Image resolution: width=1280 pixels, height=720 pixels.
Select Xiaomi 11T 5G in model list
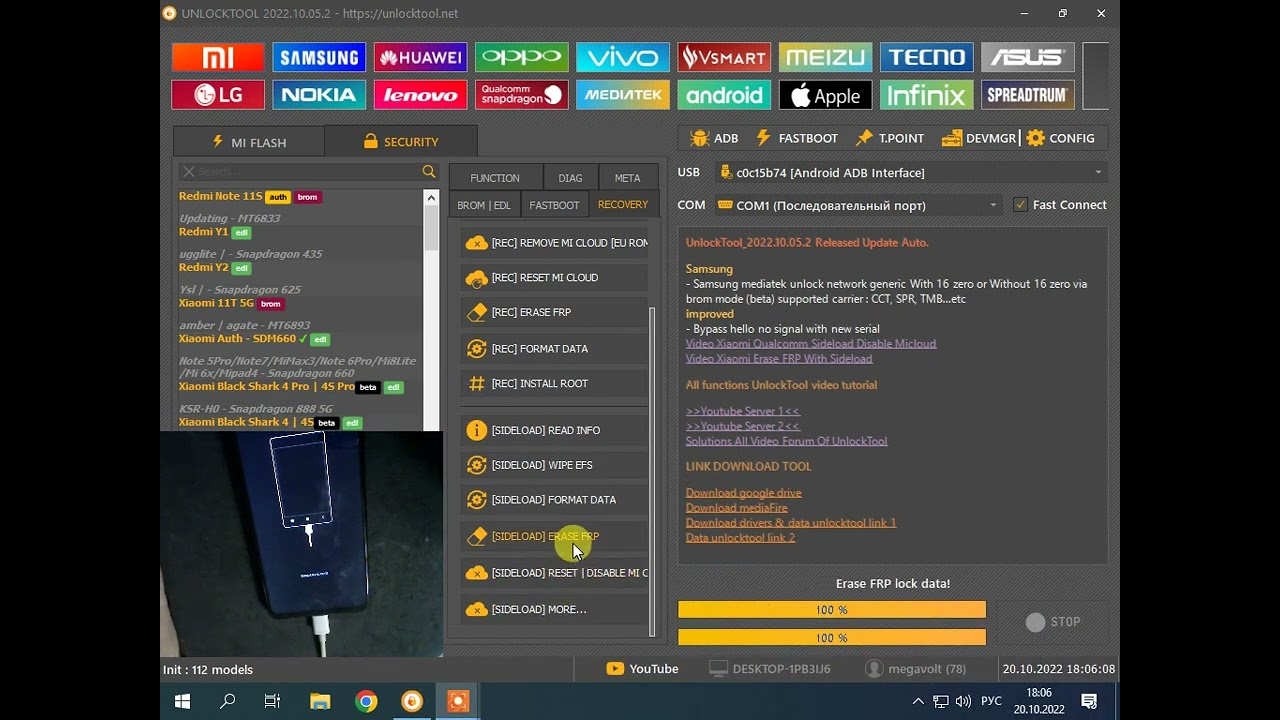click(x=216, y=303)
